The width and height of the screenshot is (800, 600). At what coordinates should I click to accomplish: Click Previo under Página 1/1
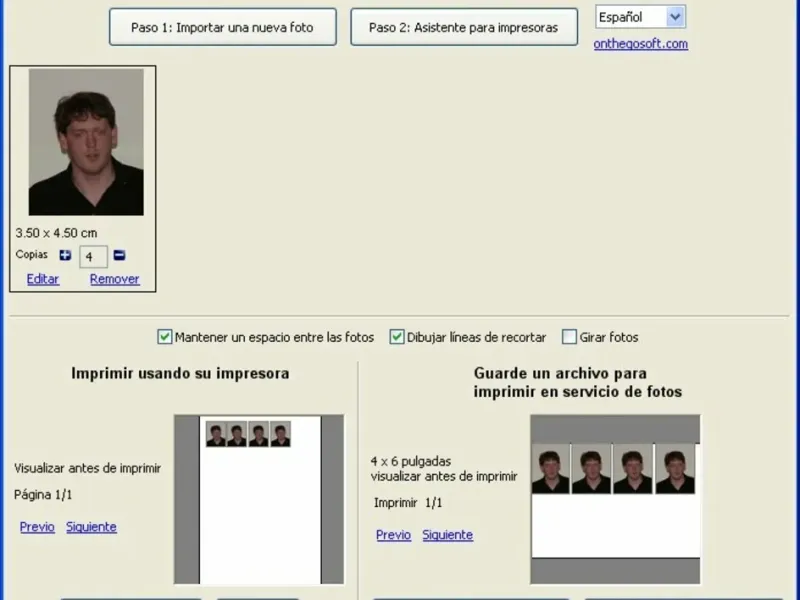click(x=37, y=527)
